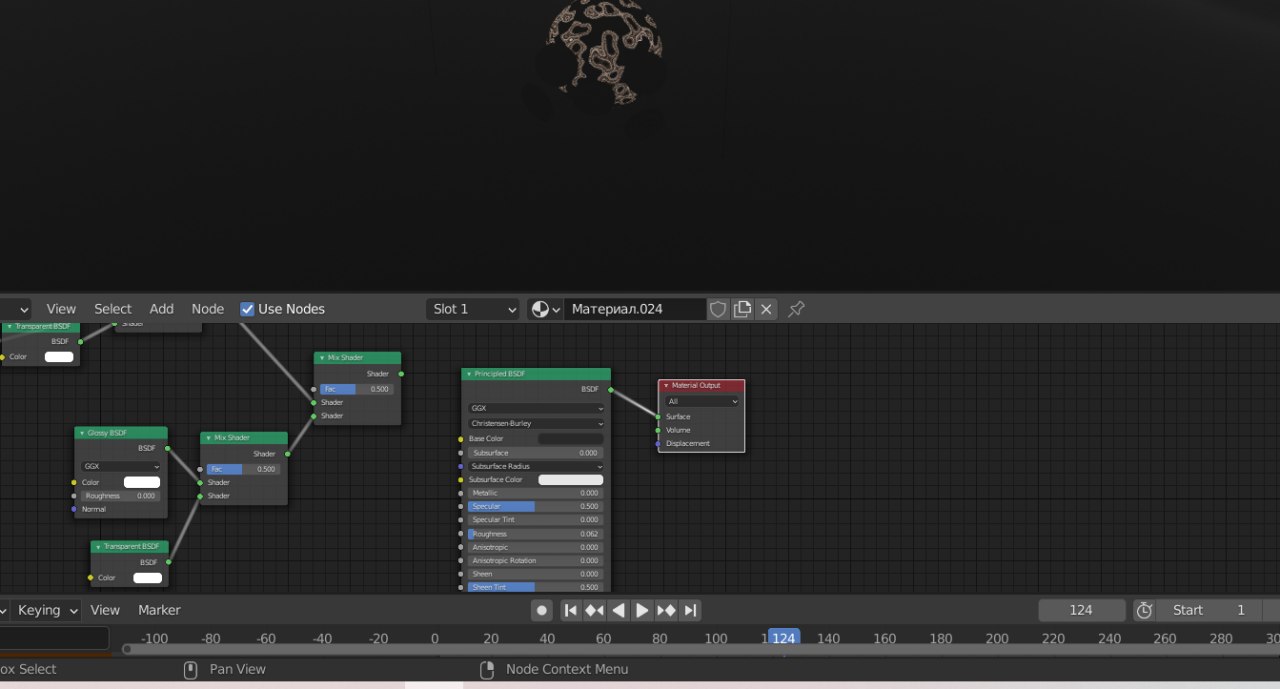Open the Marker menu
Screen dimensions: 1280x689
tap(159, 610)
